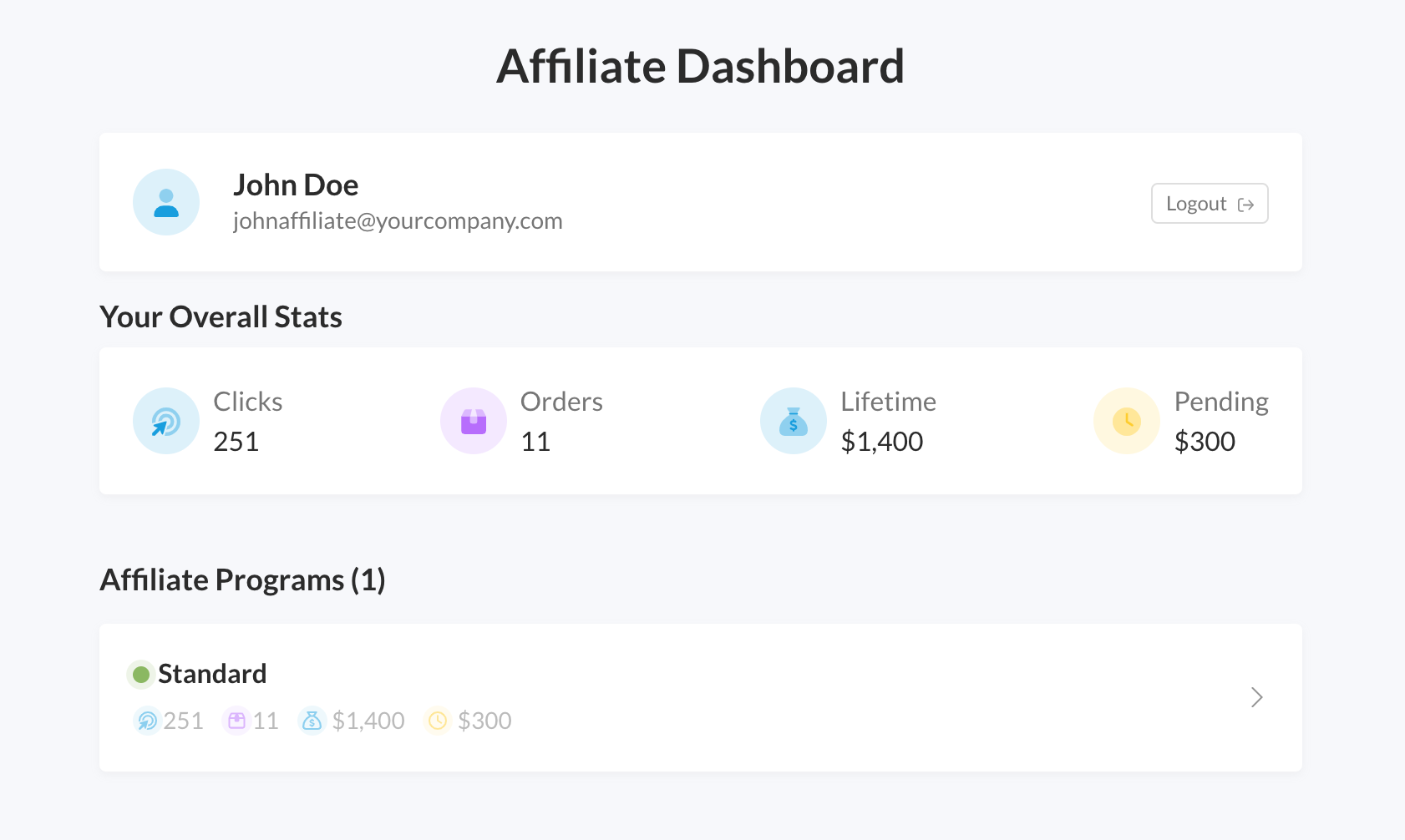Screen dimensions: 1405x840
Task: Click the Affiliate Dashboard page title
Action: 701,67
